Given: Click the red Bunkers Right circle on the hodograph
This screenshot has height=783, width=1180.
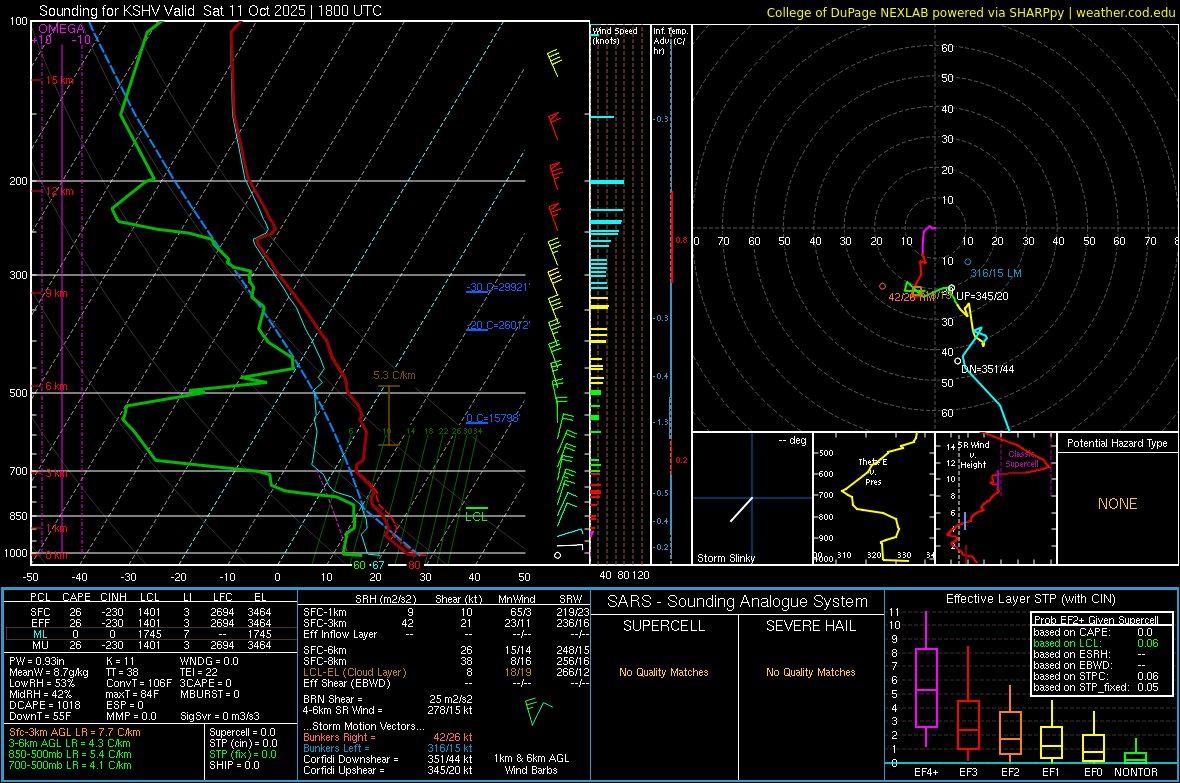Looking at the screenshot, I should coord(883,286).
